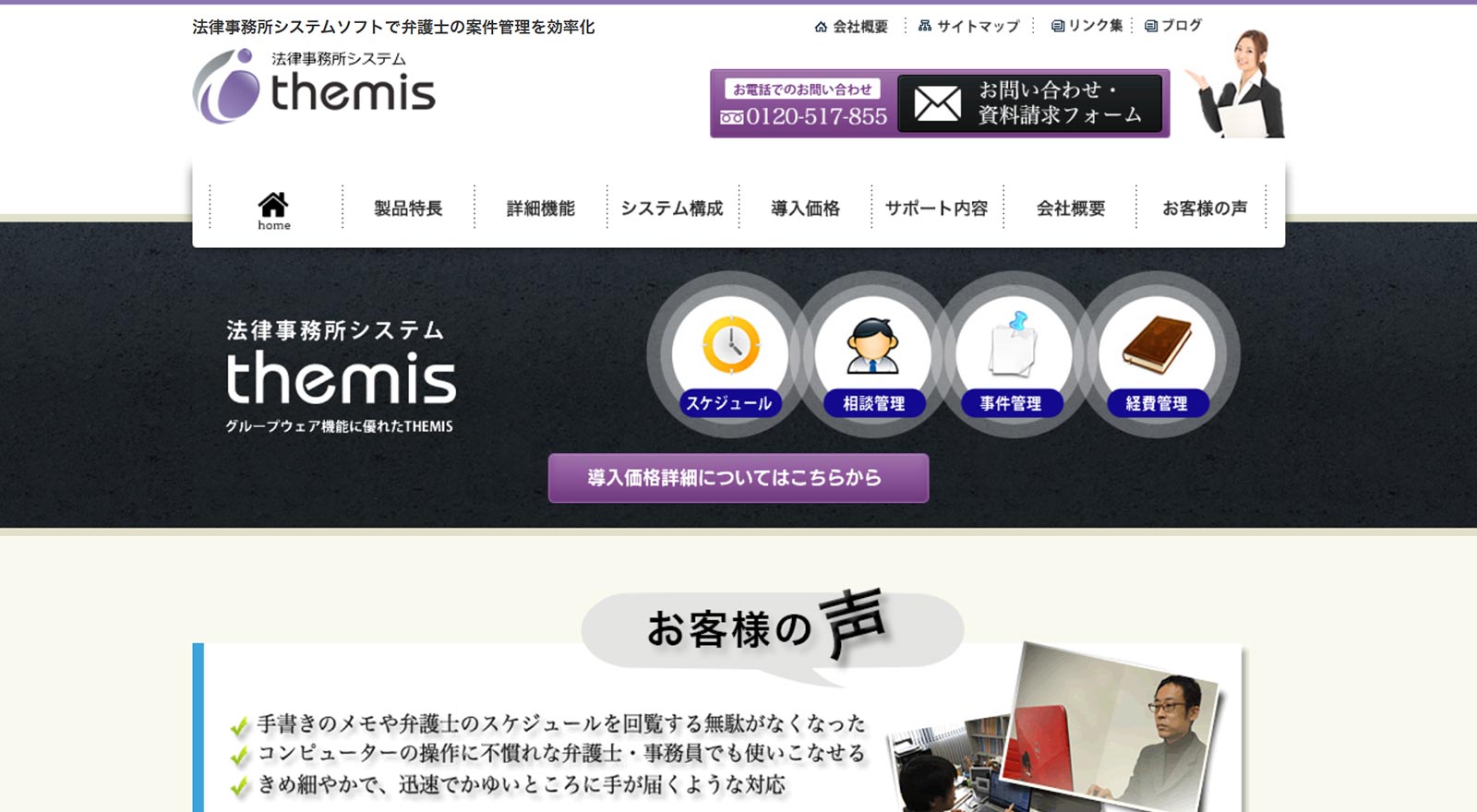Open the 製品特長 menu item

tap(408, 209)
